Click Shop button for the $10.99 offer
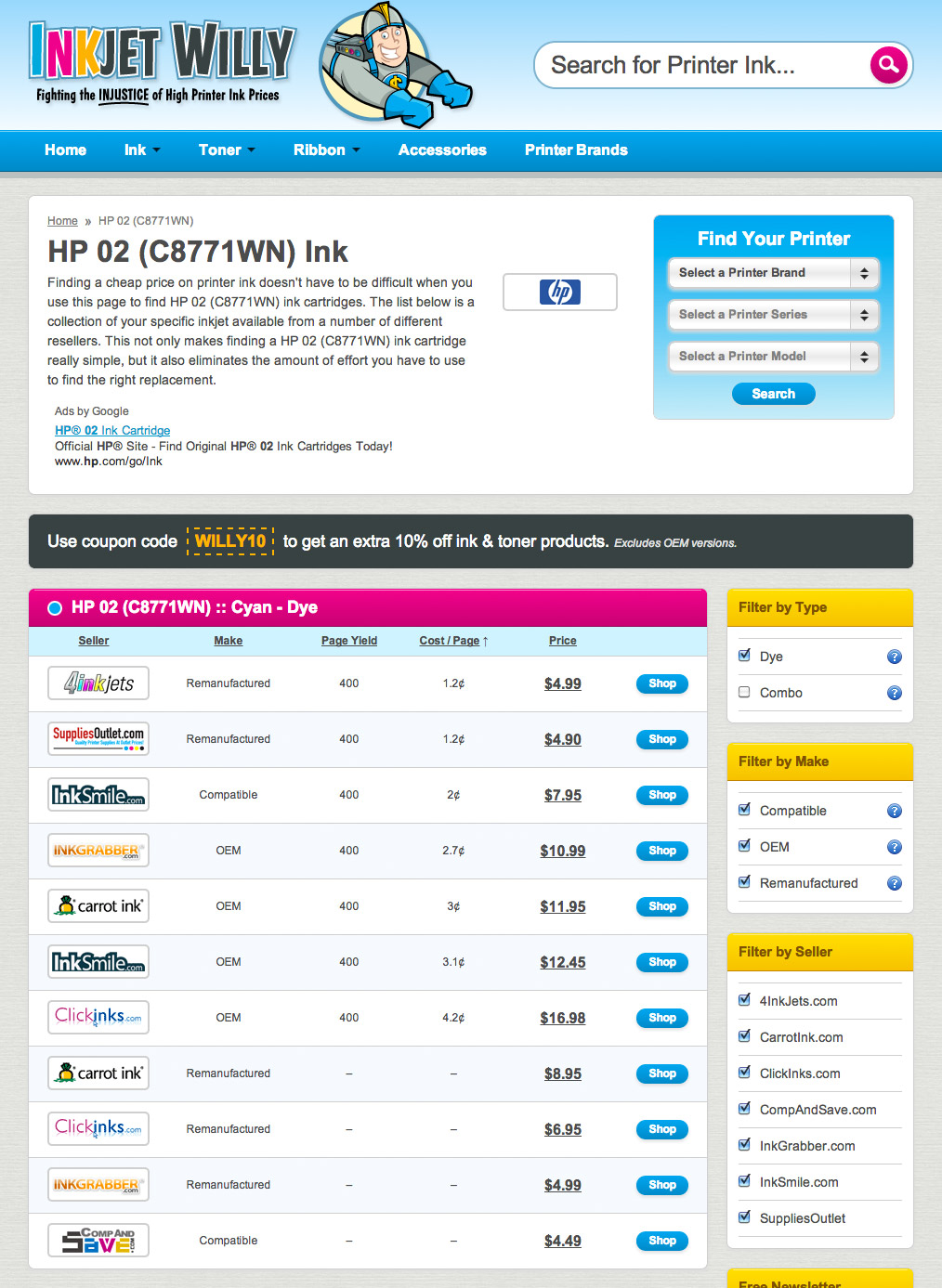942x1288 pixels. 662,851
